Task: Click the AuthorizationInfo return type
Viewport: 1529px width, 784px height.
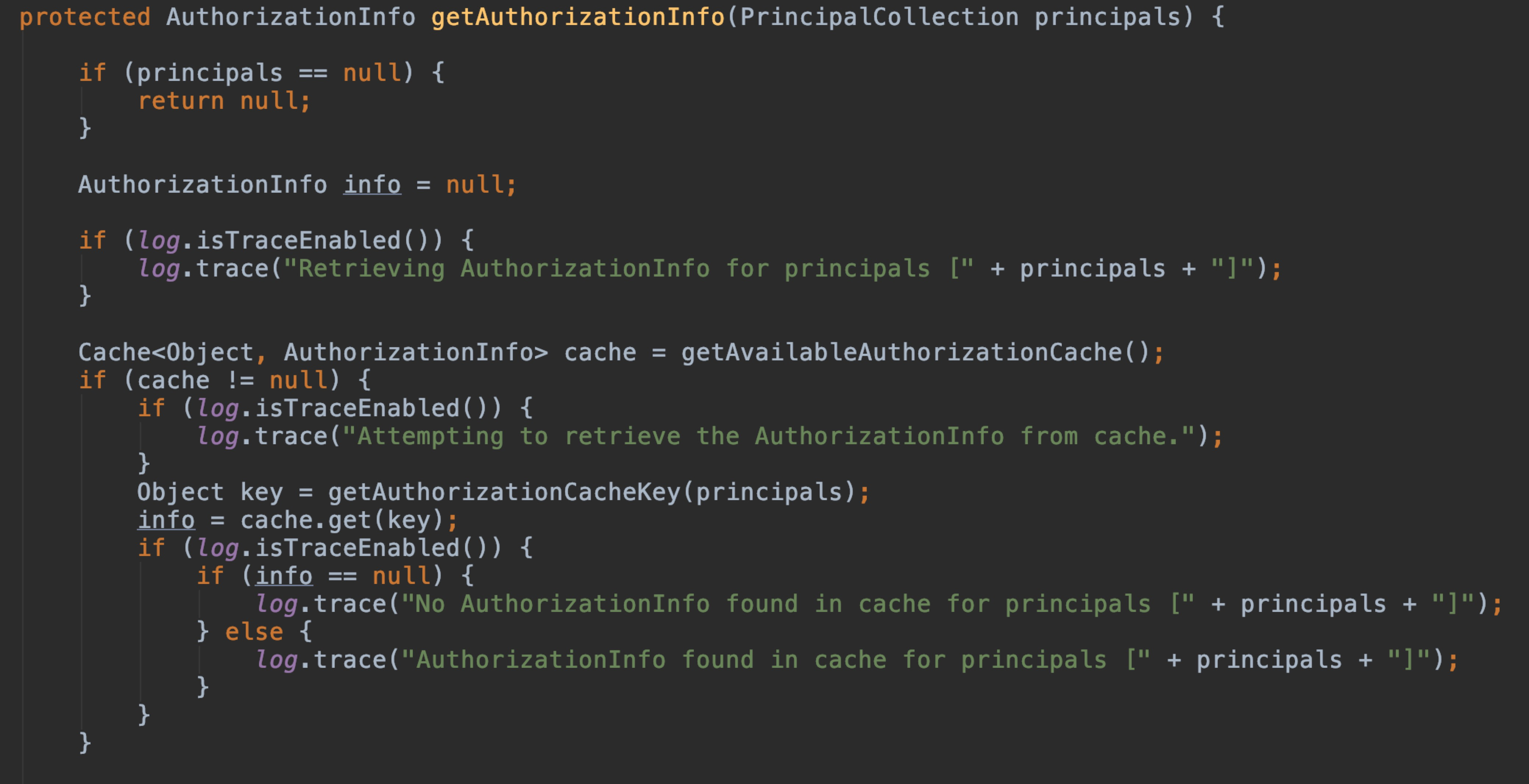Action: (291, 17)
